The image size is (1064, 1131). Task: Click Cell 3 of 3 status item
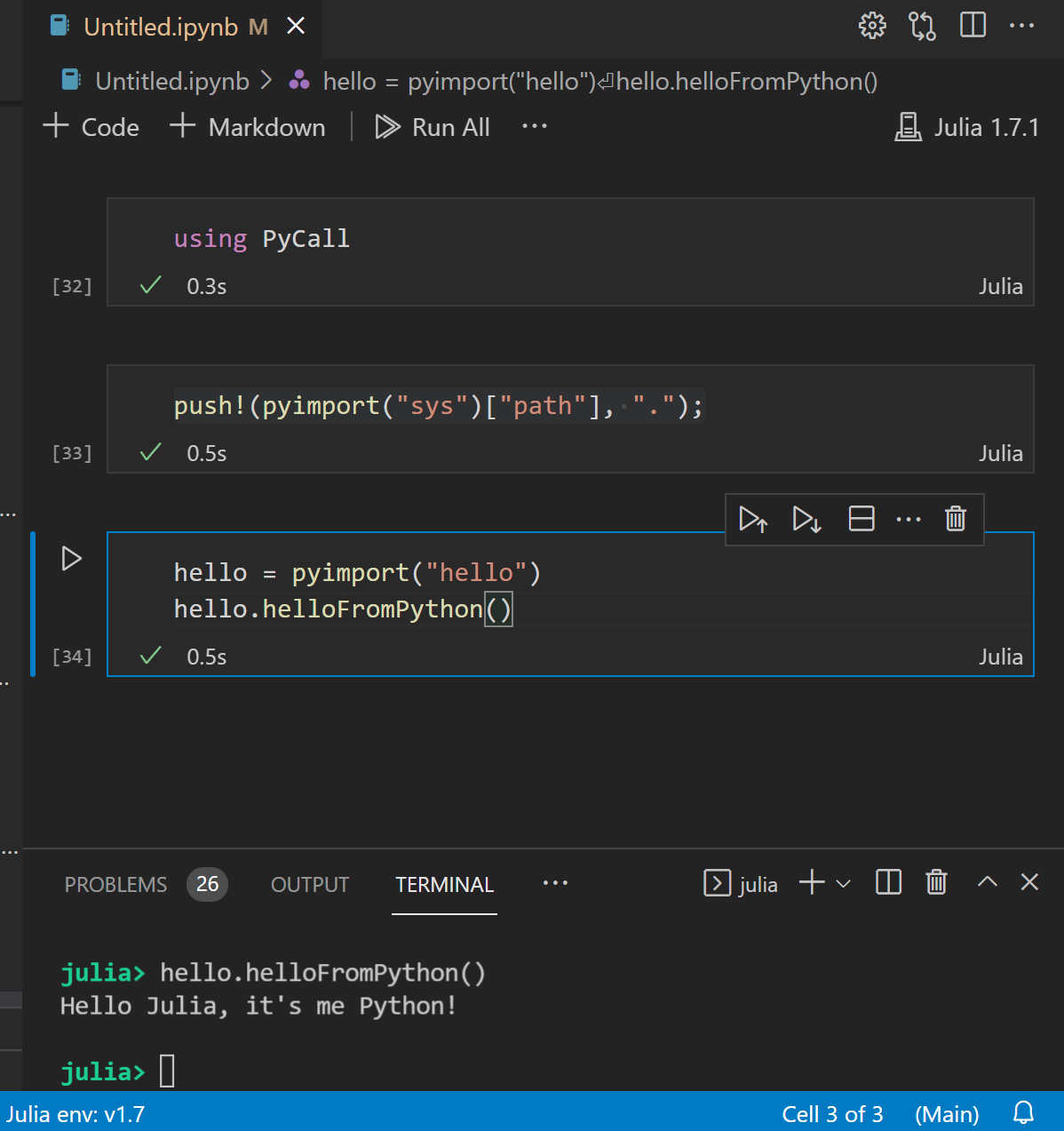[832, 1114]
